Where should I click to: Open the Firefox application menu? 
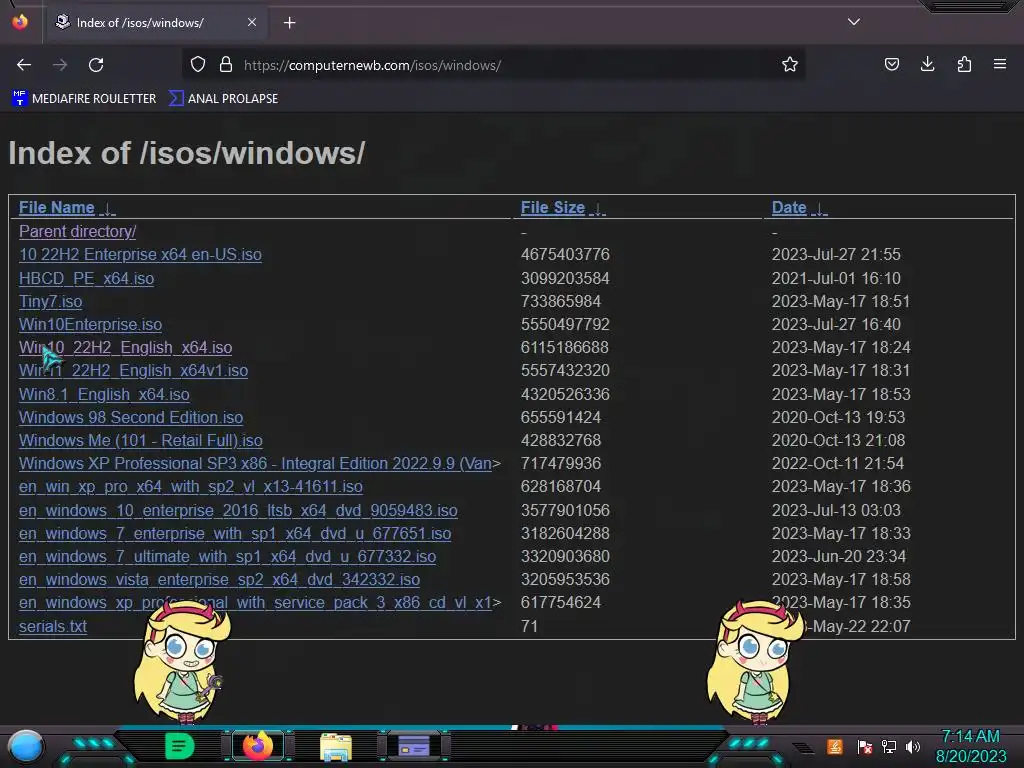[1000, 65]
